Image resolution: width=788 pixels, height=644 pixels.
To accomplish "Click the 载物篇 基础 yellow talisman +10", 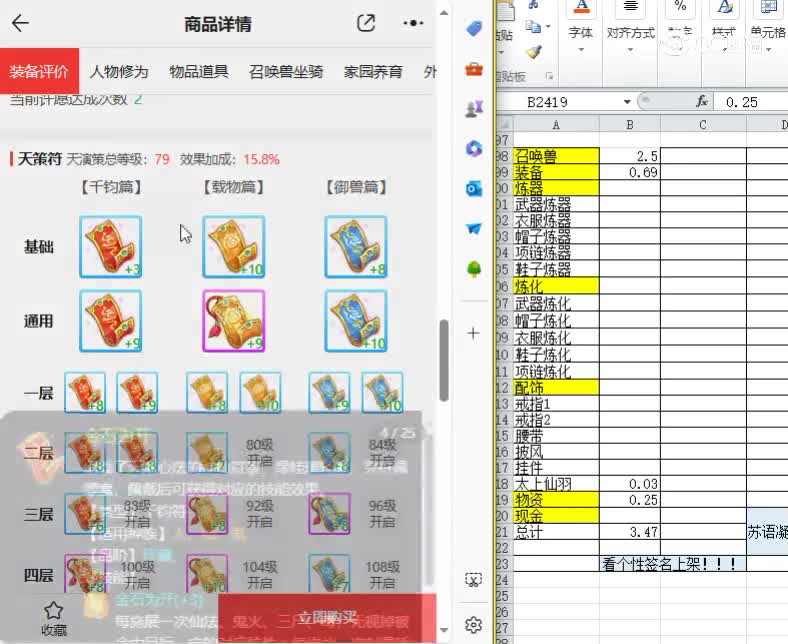I will tap(234, 247).
